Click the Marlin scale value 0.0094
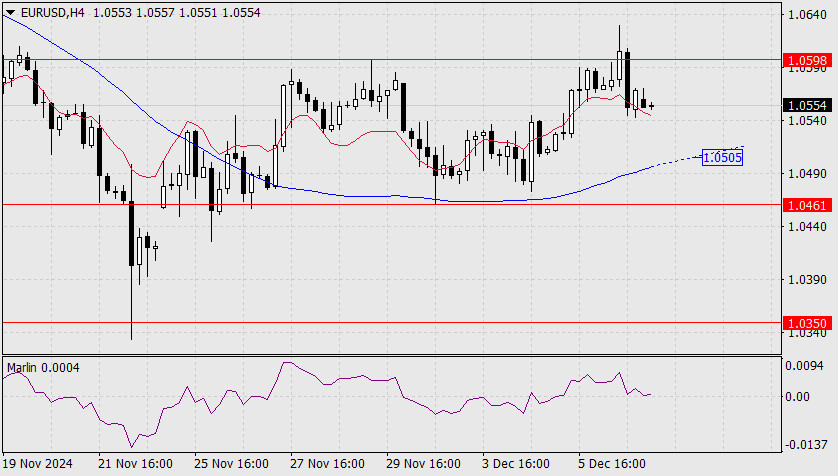838x476 pixels. [x=804, y=365]
